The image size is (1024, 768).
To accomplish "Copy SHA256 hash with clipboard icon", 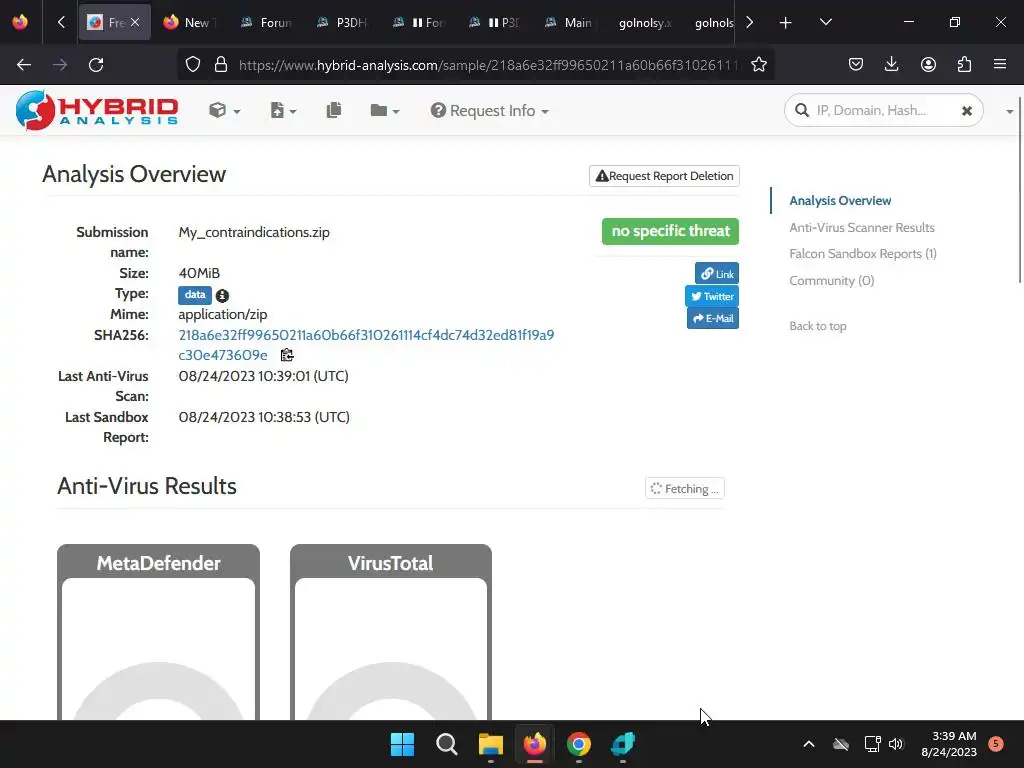I will (x=287, y=355).
